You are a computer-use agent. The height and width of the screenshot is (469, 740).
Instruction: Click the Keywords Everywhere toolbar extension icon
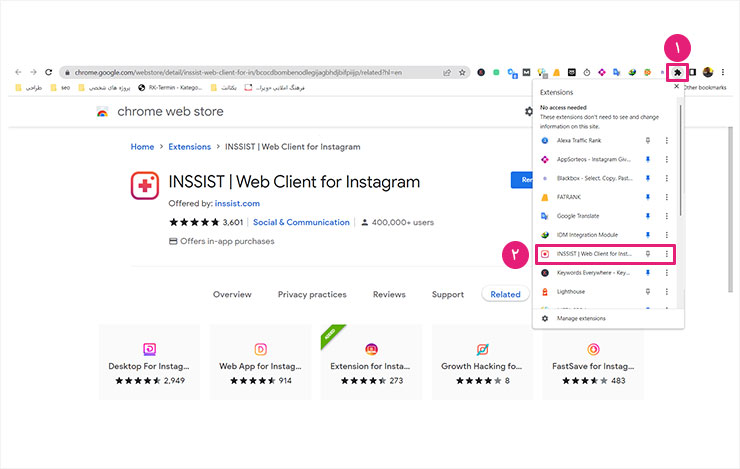481,72
